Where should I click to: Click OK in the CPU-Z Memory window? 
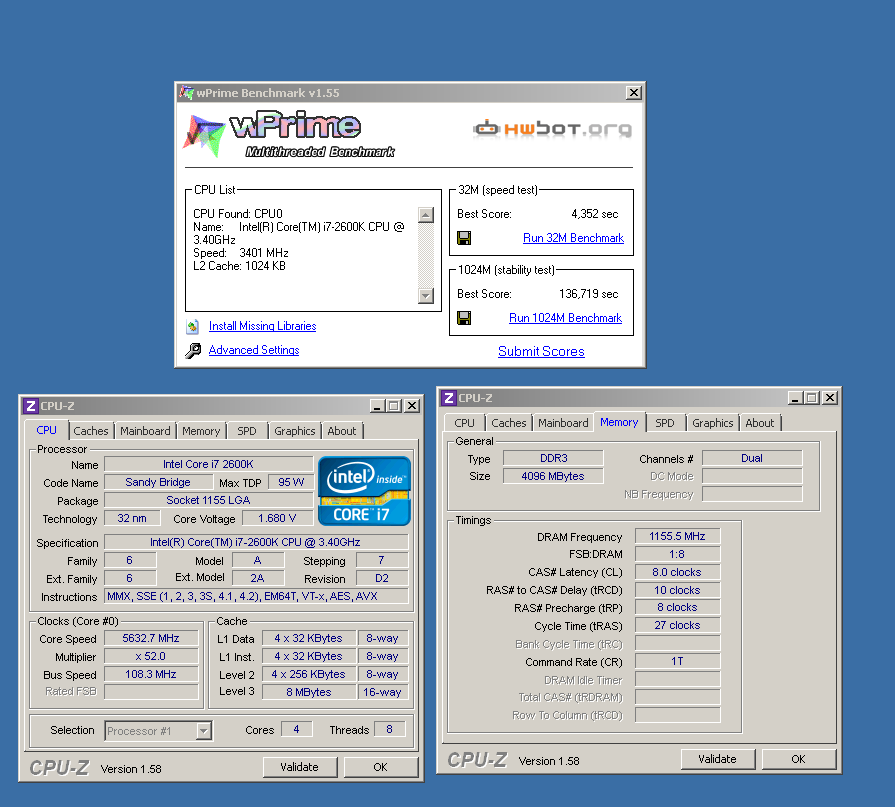(799, 759)
